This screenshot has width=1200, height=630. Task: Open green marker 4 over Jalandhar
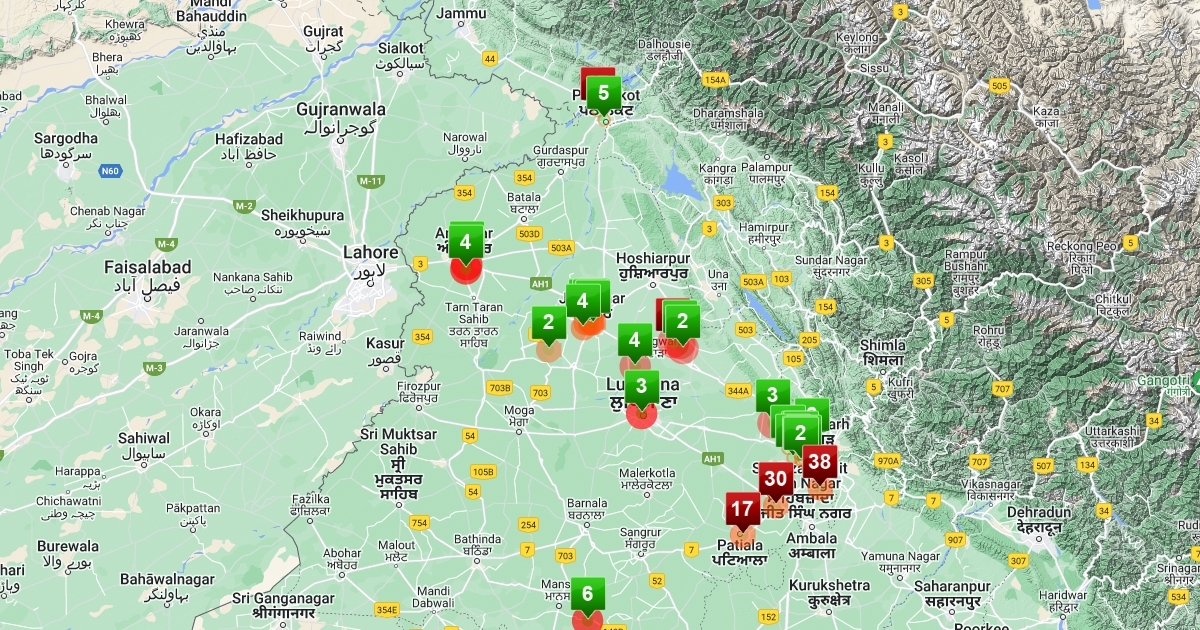(x=582, y=301)
